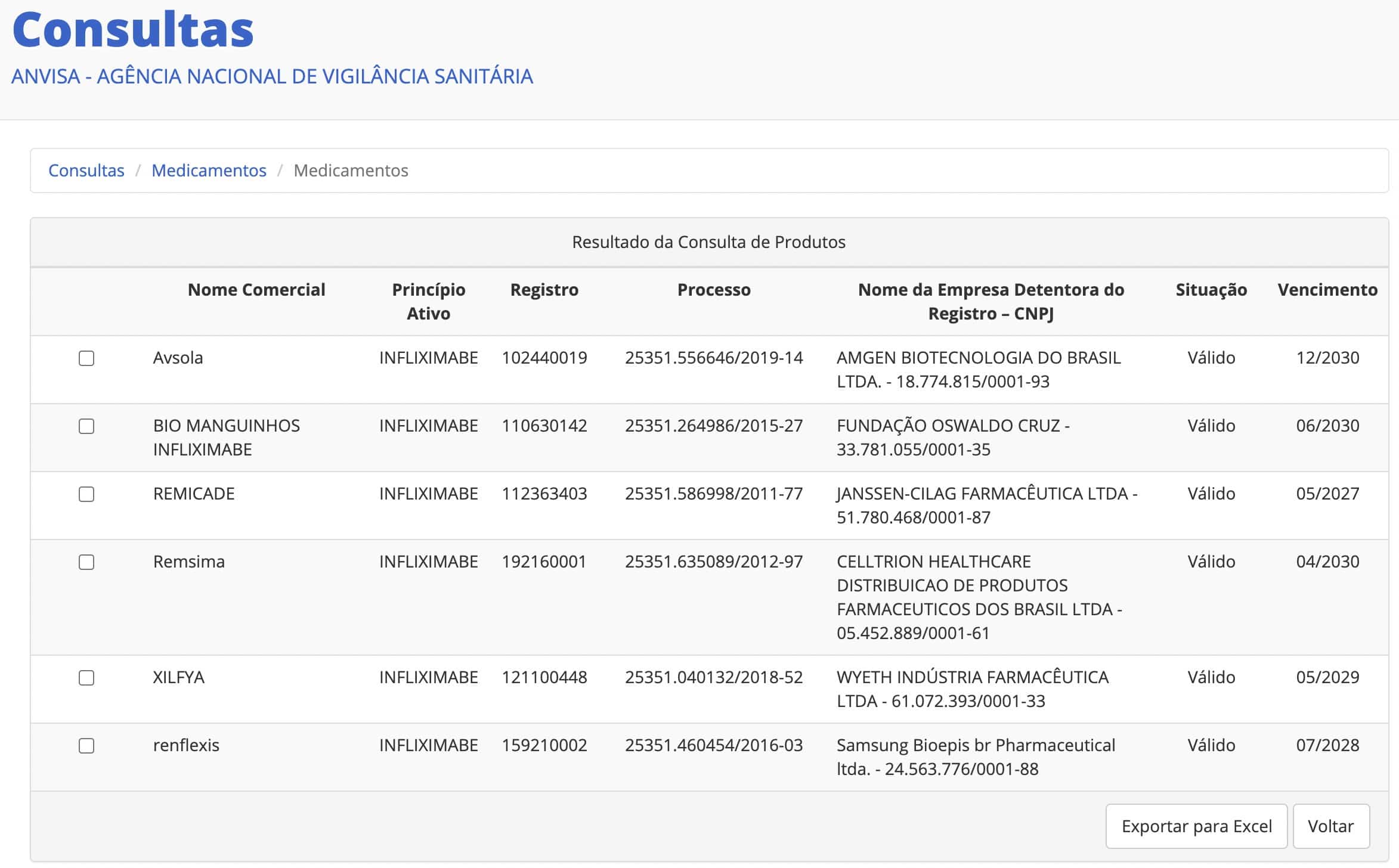This screenshot has height=868, width=1399.
Task: Click the large Consultas page title
Action: point(133,30)
